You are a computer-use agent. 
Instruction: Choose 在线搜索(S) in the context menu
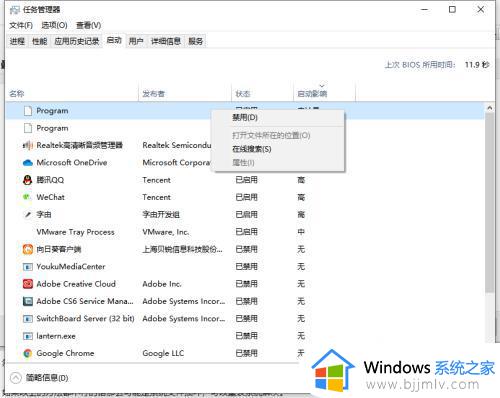[279, 149]
